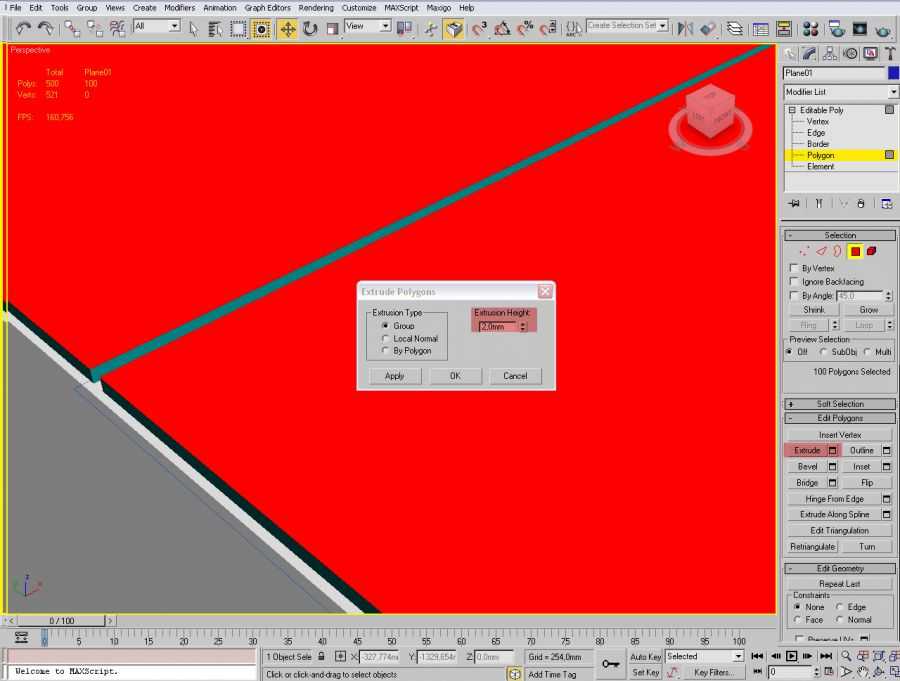Activate the Select and Rotate tool

coord(310,29)
